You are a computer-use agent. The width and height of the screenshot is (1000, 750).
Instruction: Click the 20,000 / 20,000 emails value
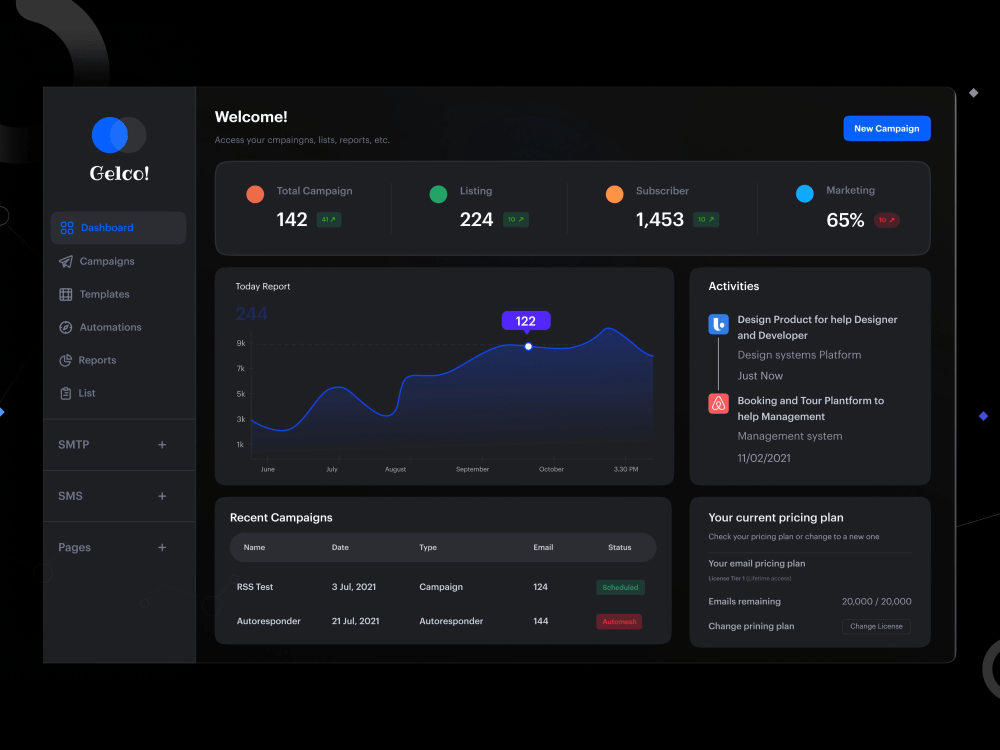pyautogui.click(x=876, y=601)
